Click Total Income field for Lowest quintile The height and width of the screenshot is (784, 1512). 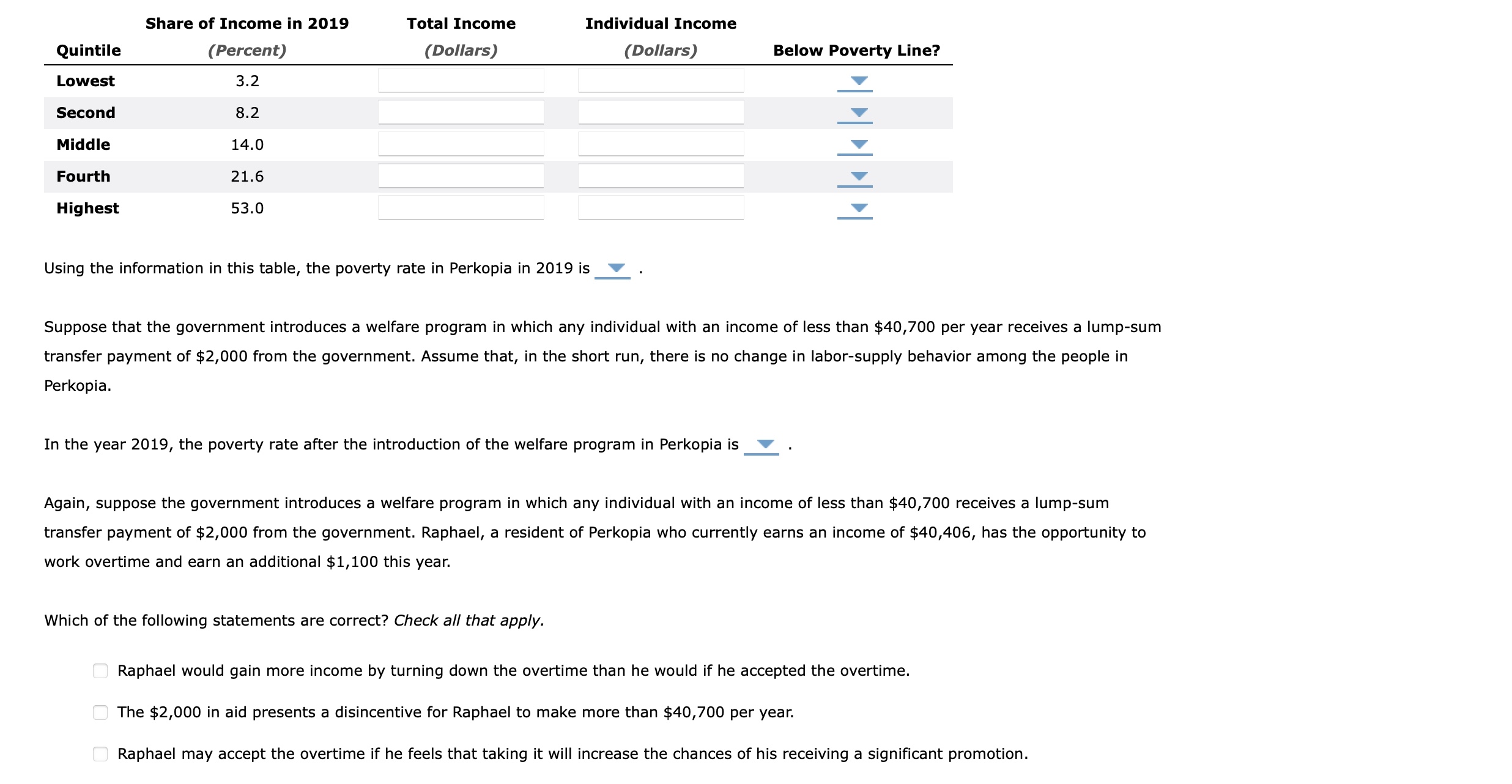point(461,80)
